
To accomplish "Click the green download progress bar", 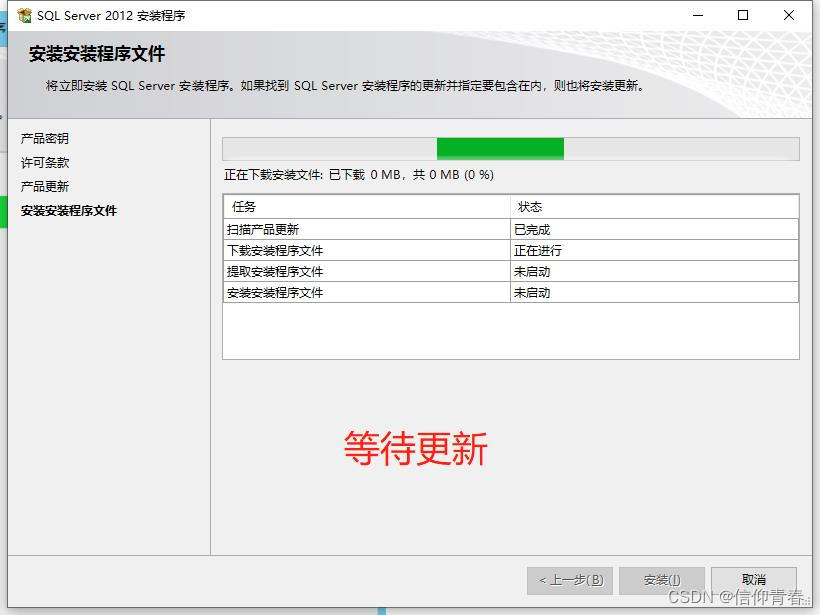I will pyautogui.click(x=511, y=149).
